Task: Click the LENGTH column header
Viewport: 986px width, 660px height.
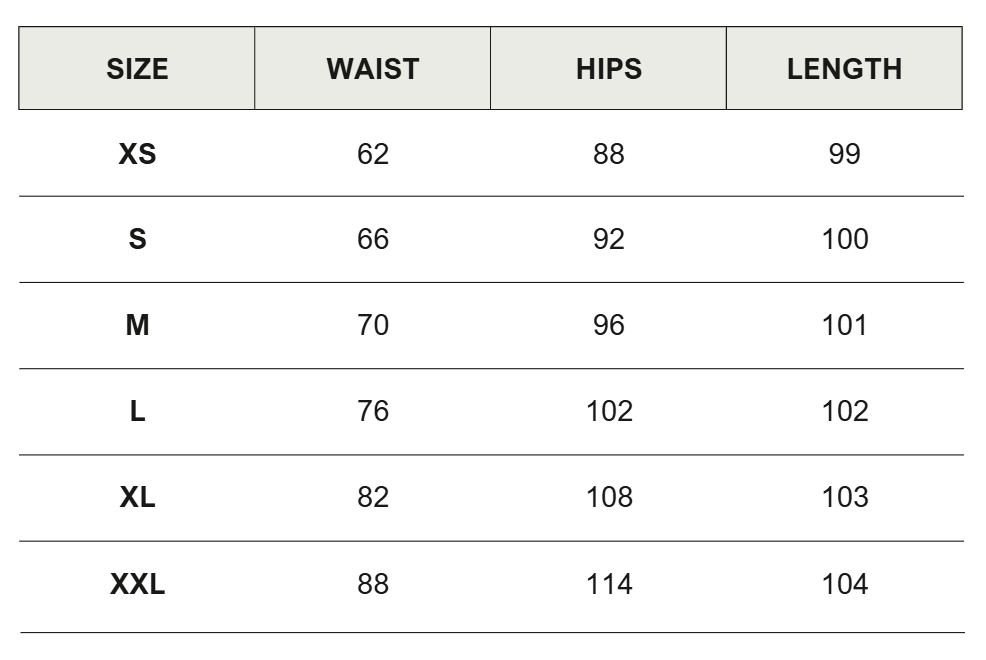Action: pos(844,69)
